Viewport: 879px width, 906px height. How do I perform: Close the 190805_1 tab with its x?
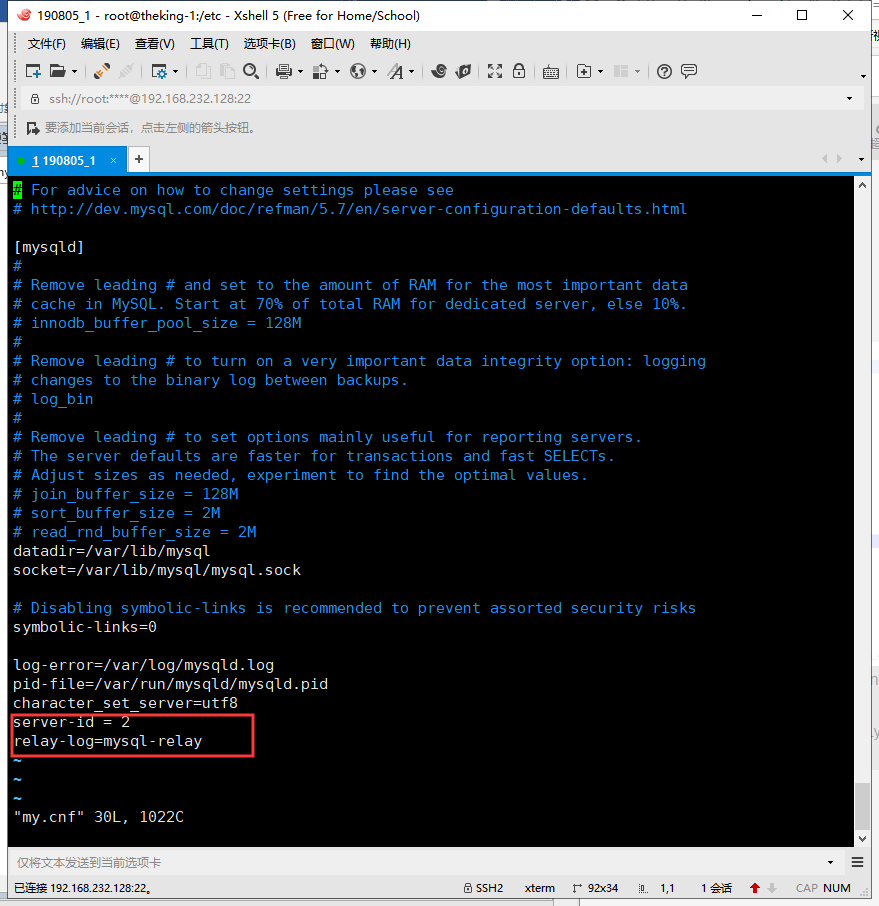pyautogui.click(x=113, y=161)
